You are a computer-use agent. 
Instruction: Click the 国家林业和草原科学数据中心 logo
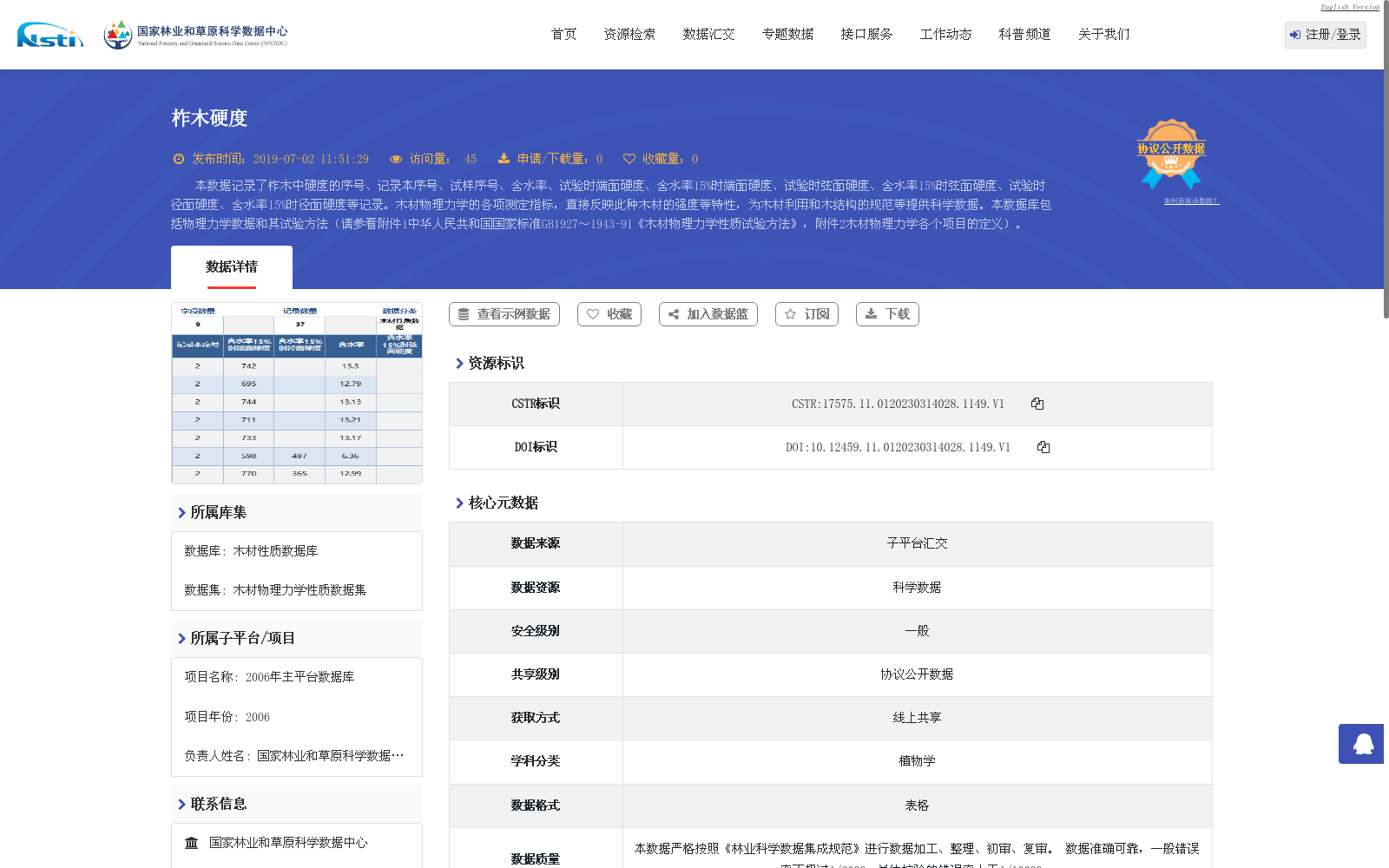(195, 35)
